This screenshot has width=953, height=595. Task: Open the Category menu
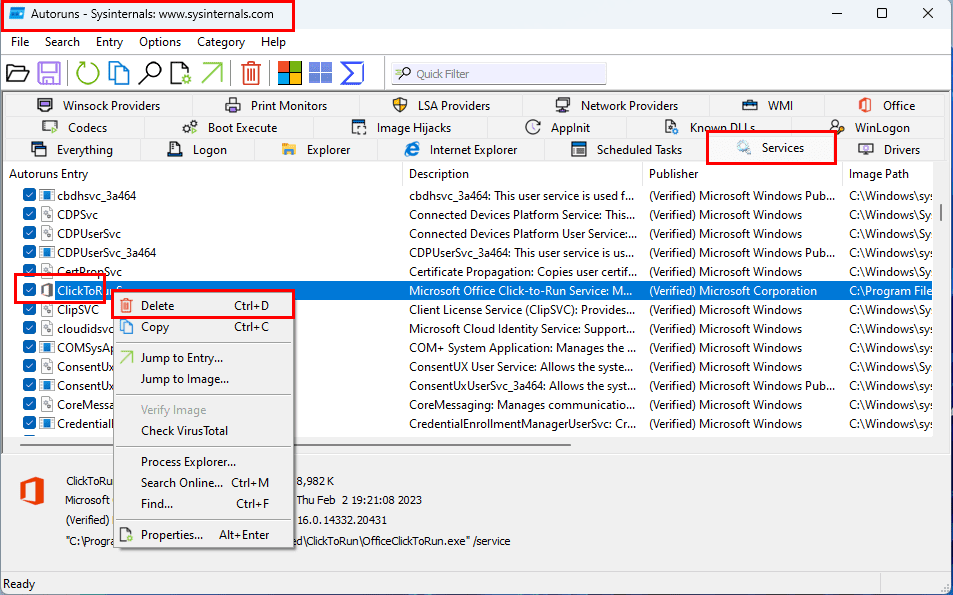point(221,42)
